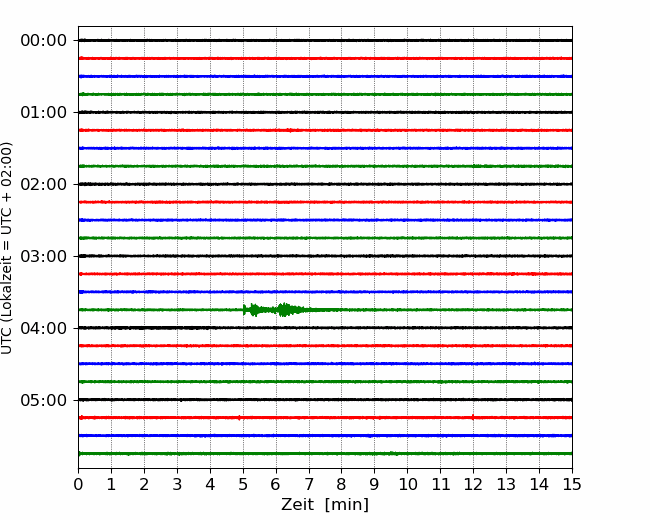Click the 04:00 time label
The image size is (650, 520).
click(44, 328)
